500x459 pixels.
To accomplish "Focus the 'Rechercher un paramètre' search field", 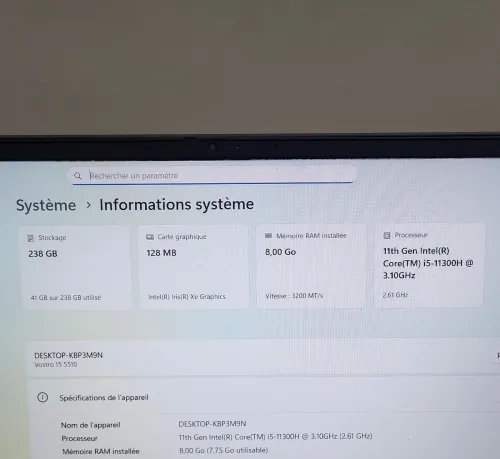I will point(212,175).
